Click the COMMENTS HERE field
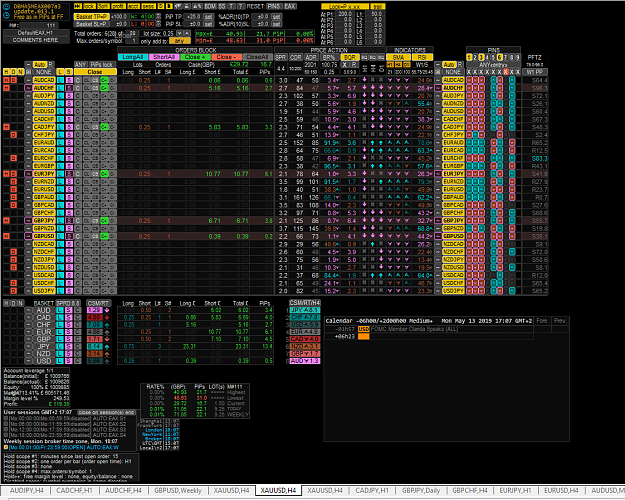Image resolution: width=625 pixels, height=500 pixels. 36,40
